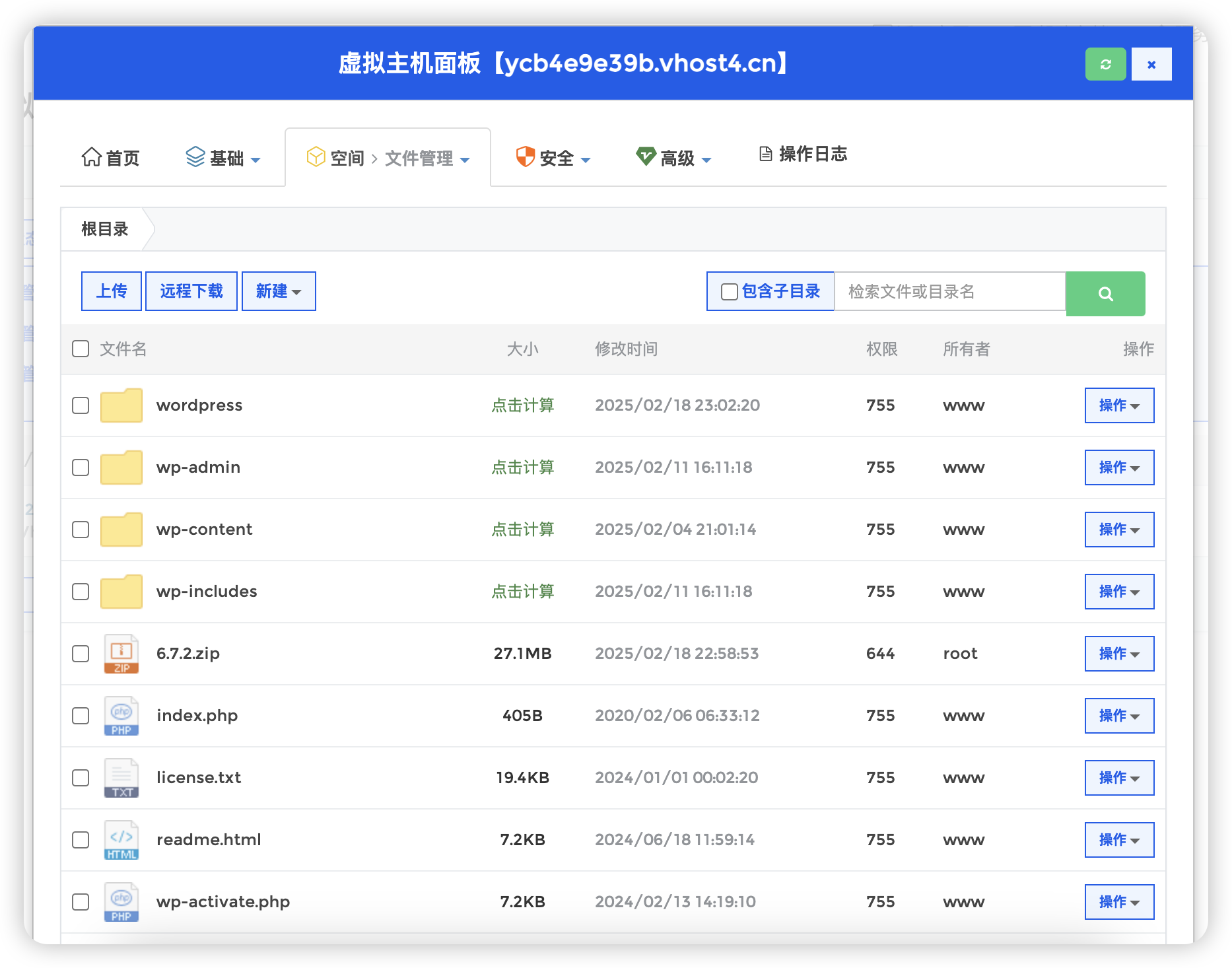Image resolution: width=1232 pixels, height=968 pixels.
Task: Open the wordpress folder name
Action: tap(199, 405)
